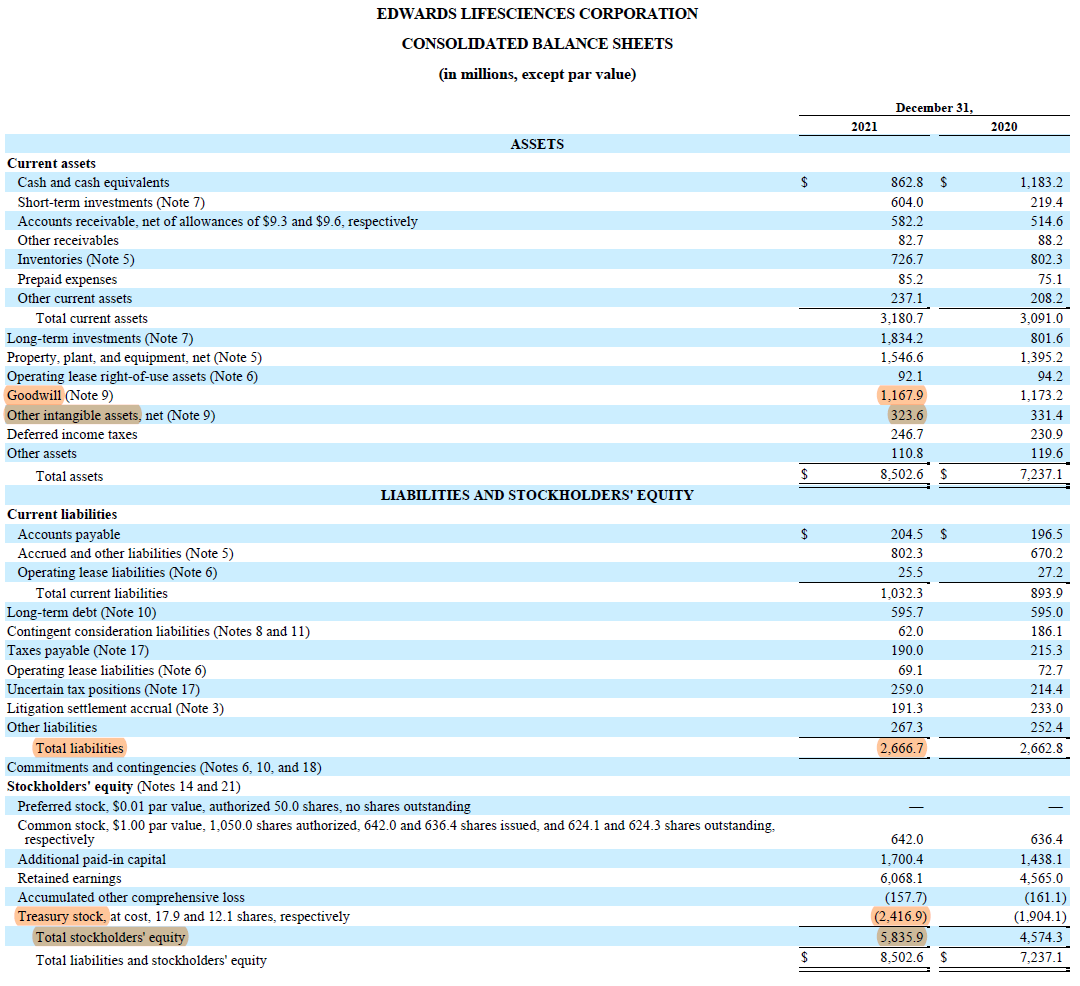Screen dimensions: 1080x986
Task: Click 'Long-term investments (Note 7)' label
Action: point(100,339)
